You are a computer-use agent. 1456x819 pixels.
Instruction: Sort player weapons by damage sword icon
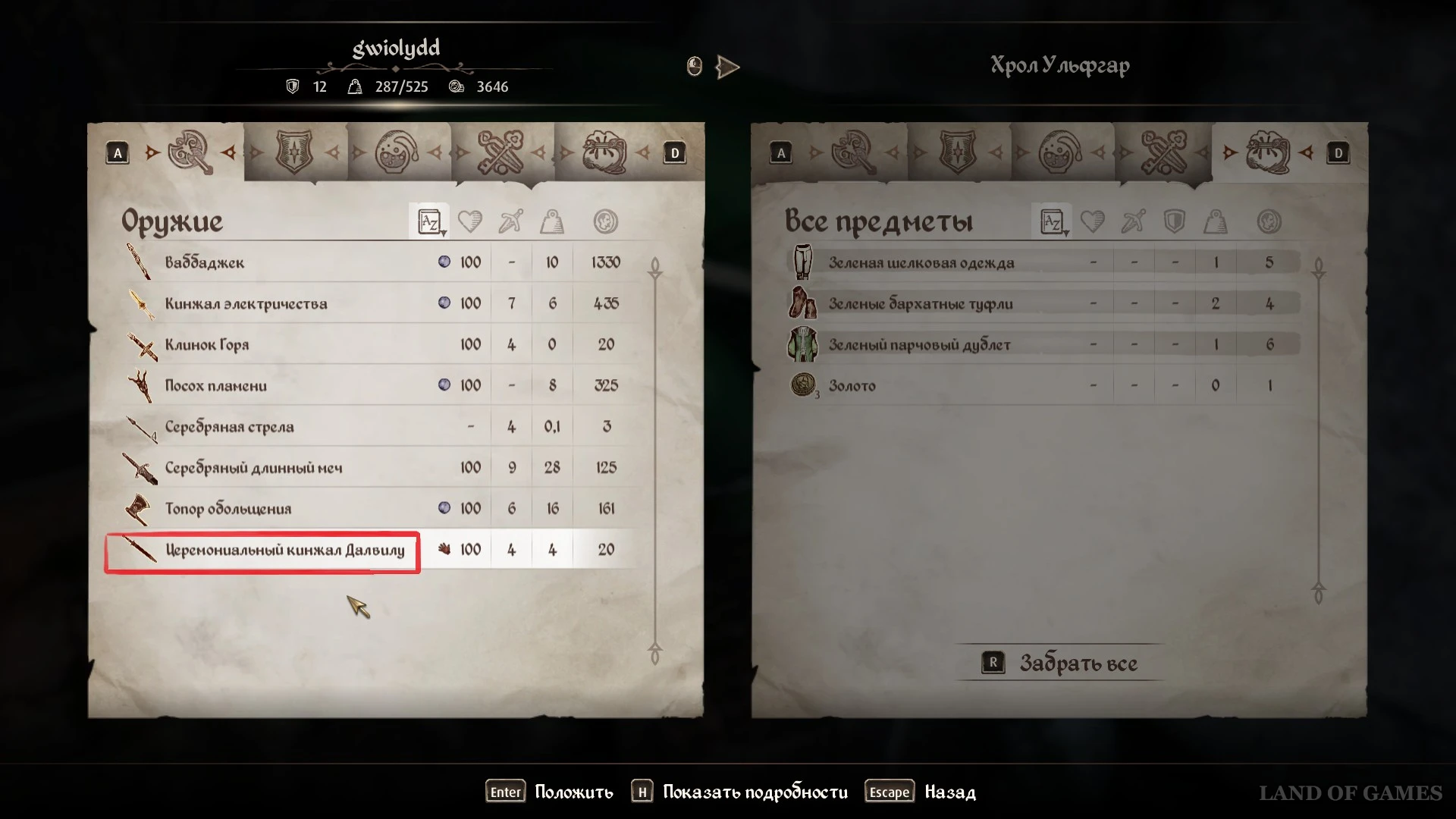(x=510, y=221)
